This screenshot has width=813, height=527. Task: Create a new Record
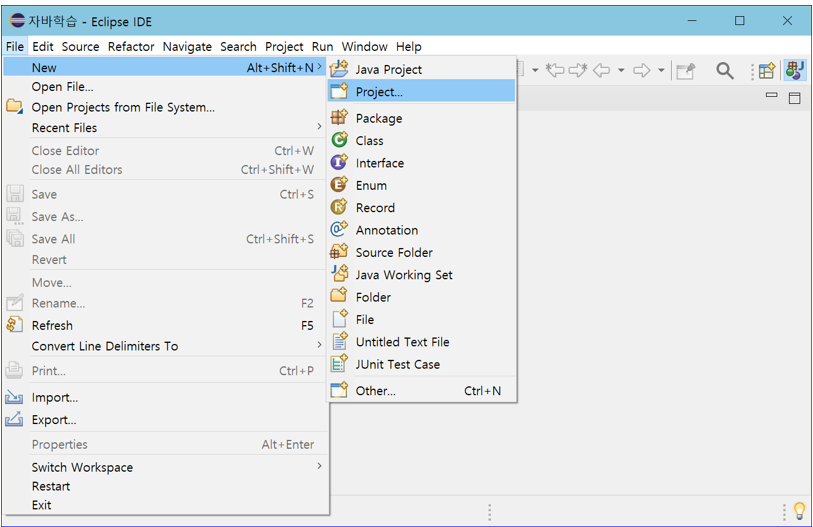(x=422, y=207)
